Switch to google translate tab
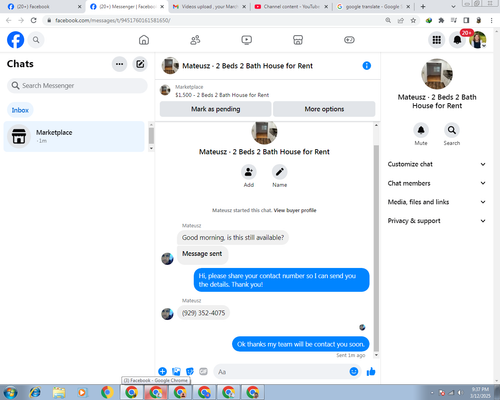 point(373,7)
